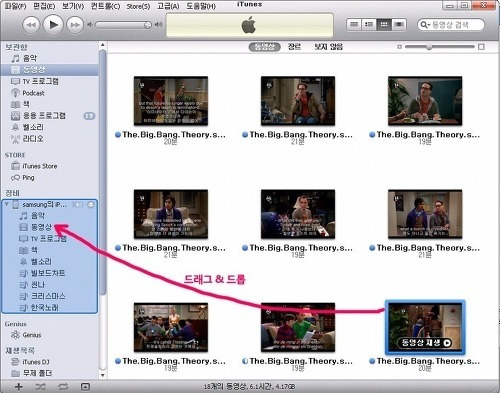Image resolution: width=500 pixels, height=393 pixels.
Task: Open the 파일(F) menu
Action: click(15, 6)
